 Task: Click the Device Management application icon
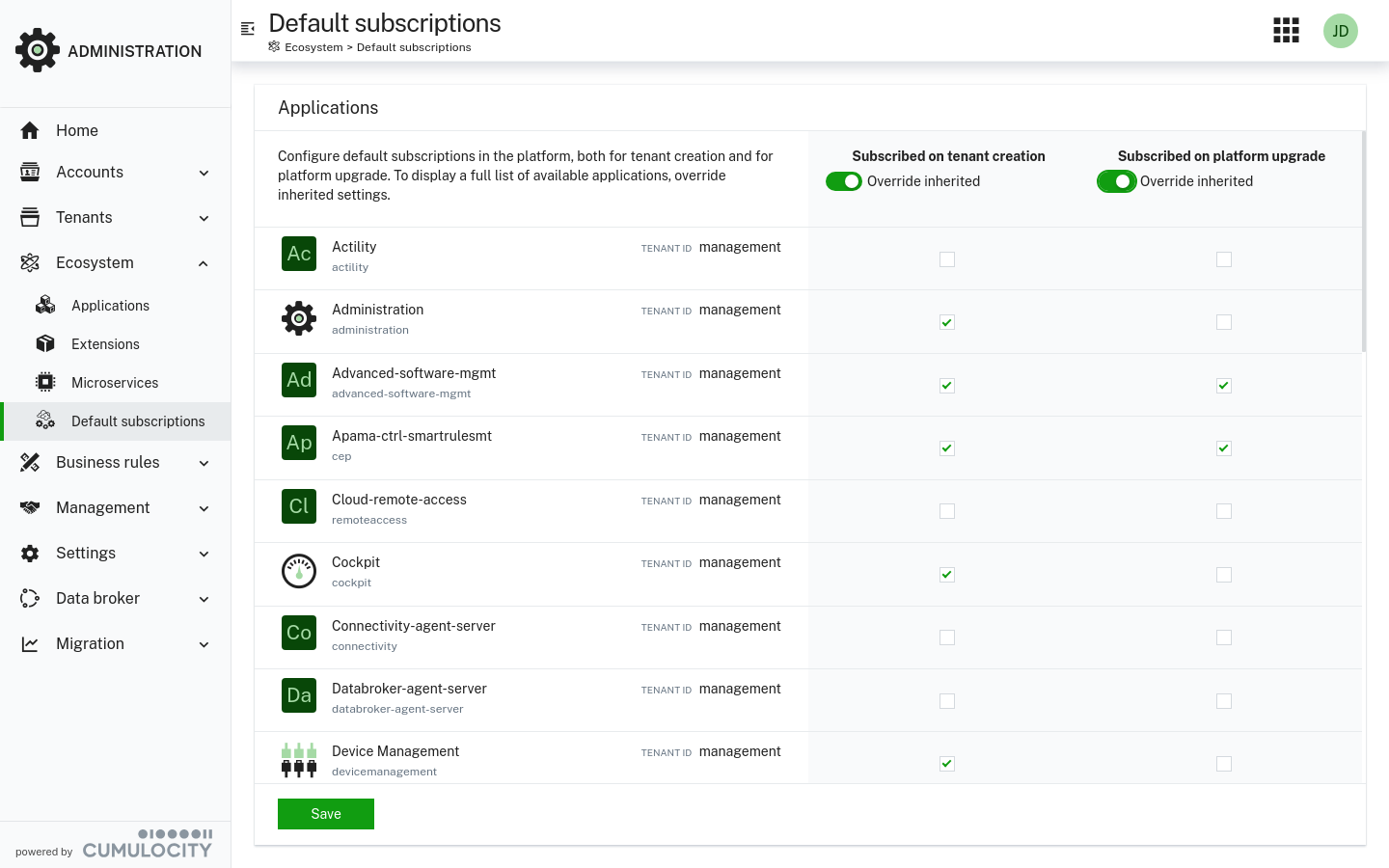click(299, 759)
